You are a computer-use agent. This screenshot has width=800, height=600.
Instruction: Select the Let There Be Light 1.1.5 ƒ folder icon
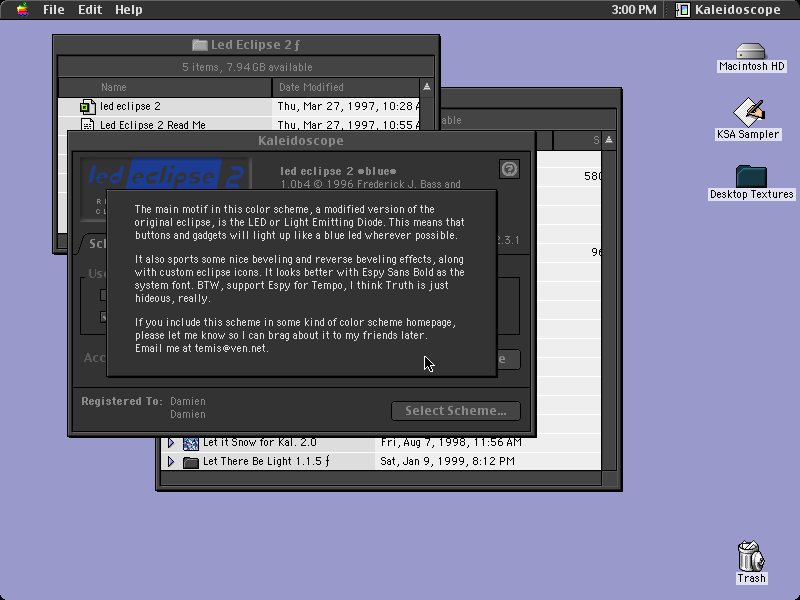pos(191,462)
